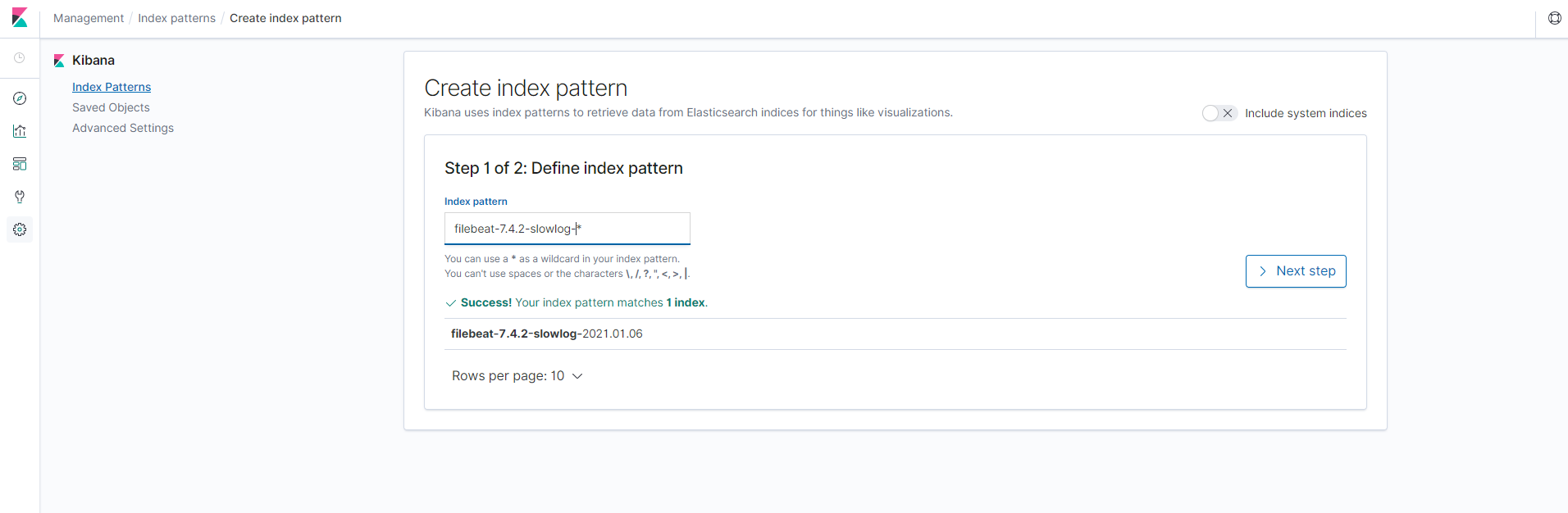This screenshot has height=513, width=1568.
Task: Select the filebeat-7.4.2-slowlog-2021.01.06 index row
Action: tap(896, 334)
